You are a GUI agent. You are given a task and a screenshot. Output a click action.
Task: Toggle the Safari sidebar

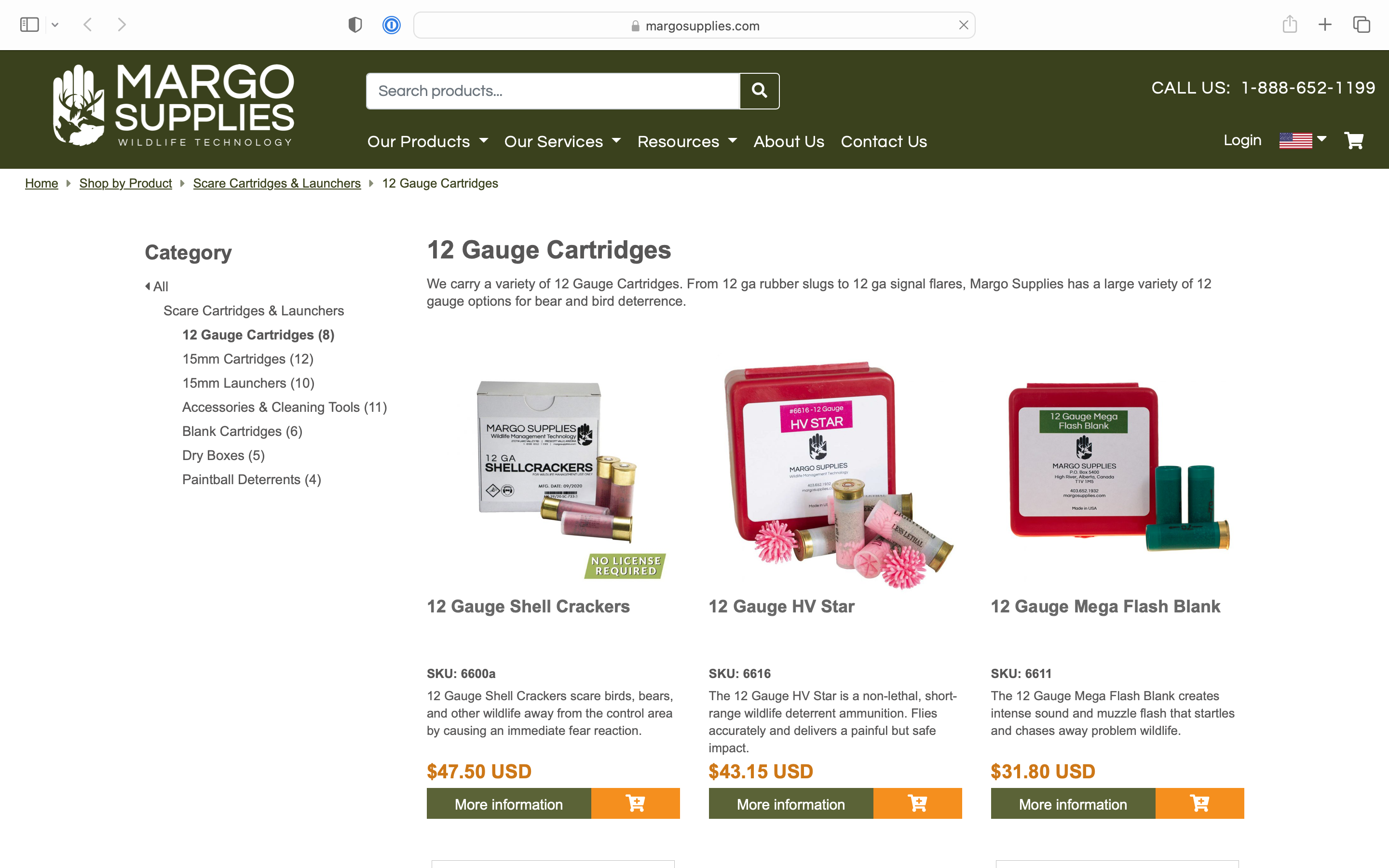coord(29,25)
